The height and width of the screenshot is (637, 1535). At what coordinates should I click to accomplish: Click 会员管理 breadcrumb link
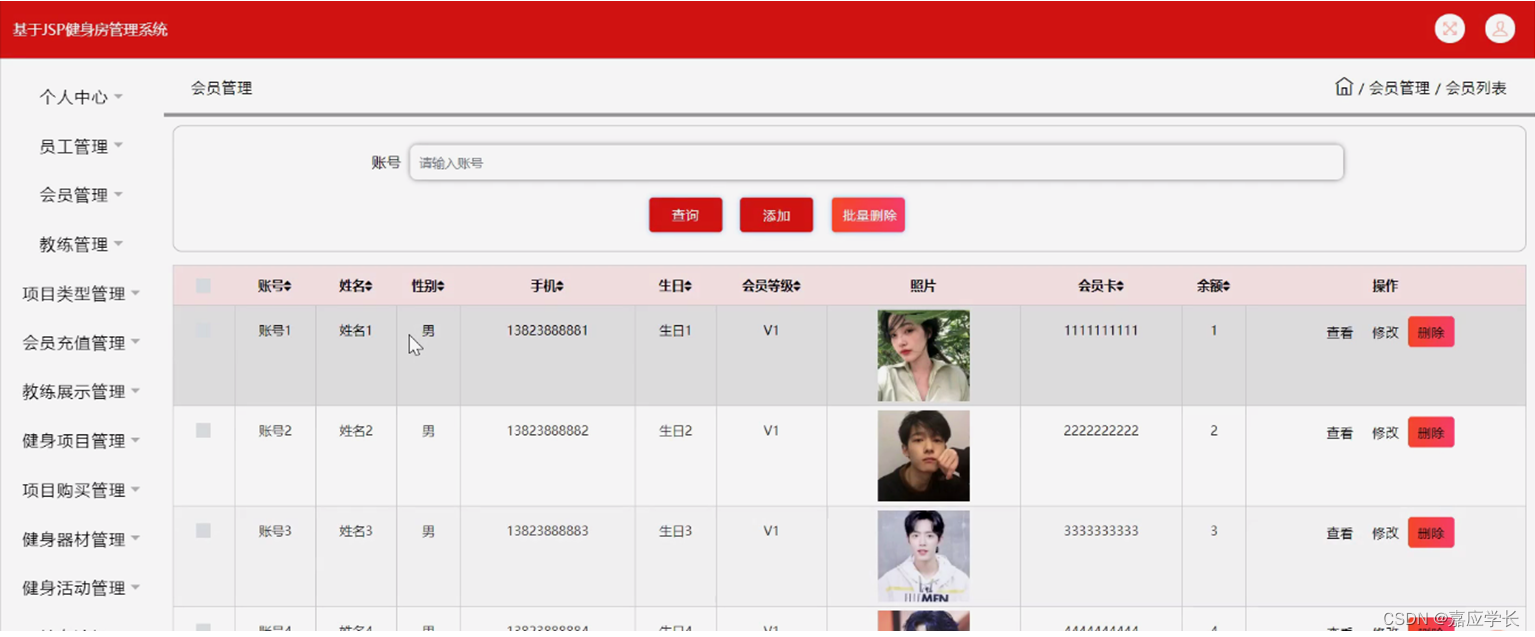pos(1399,88)
